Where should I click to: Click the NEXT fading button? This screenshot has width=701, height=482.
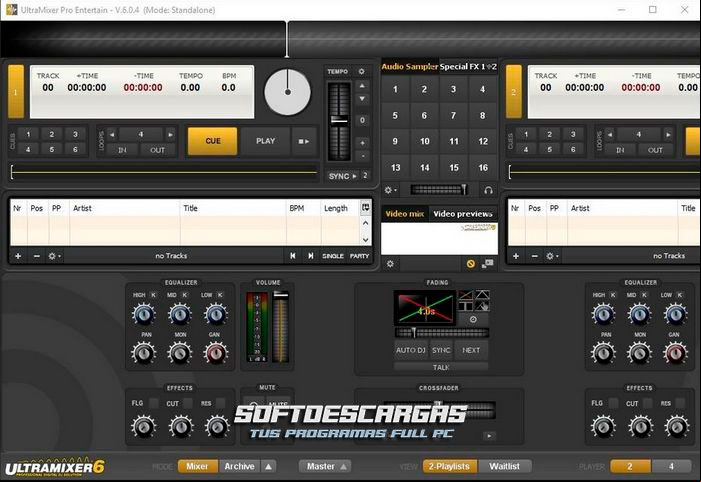[x=471, y=350]
